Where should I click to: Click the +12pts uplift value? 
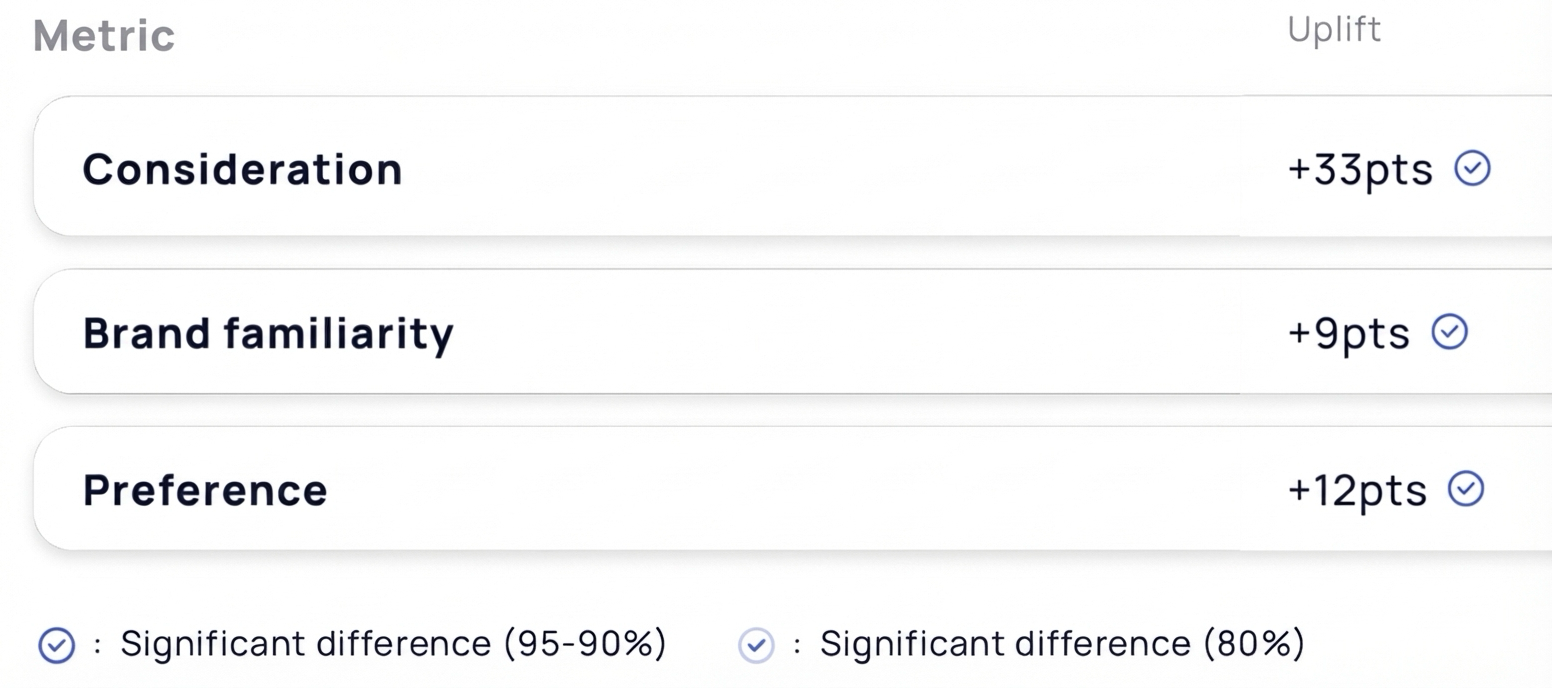click(x=1357, y=490)
